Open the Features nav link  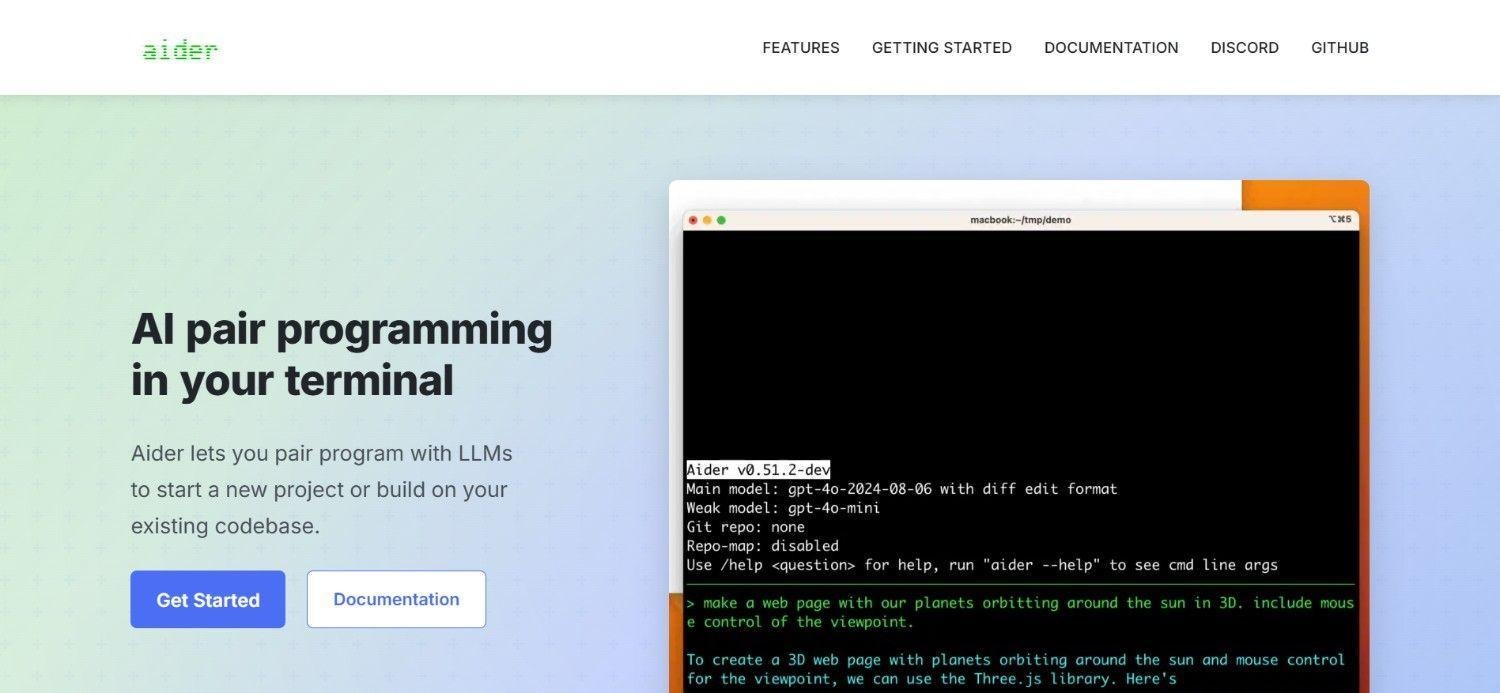pyautogui.click(x=801, y=48)
